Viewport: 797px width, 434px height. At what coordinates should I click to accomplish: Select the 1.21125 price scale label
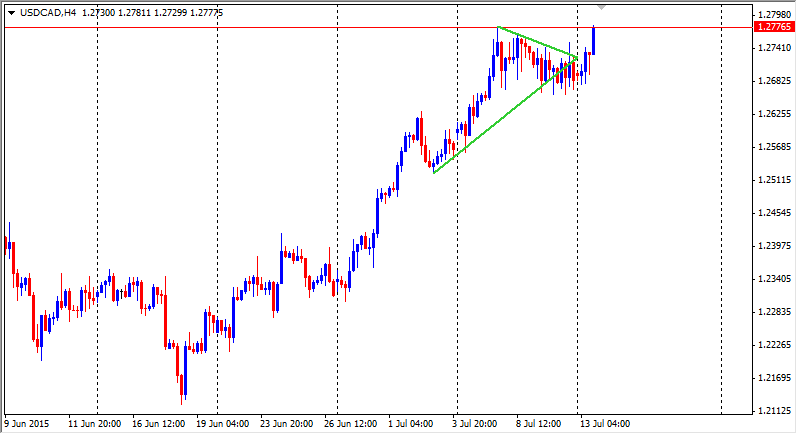click(774, 411)
